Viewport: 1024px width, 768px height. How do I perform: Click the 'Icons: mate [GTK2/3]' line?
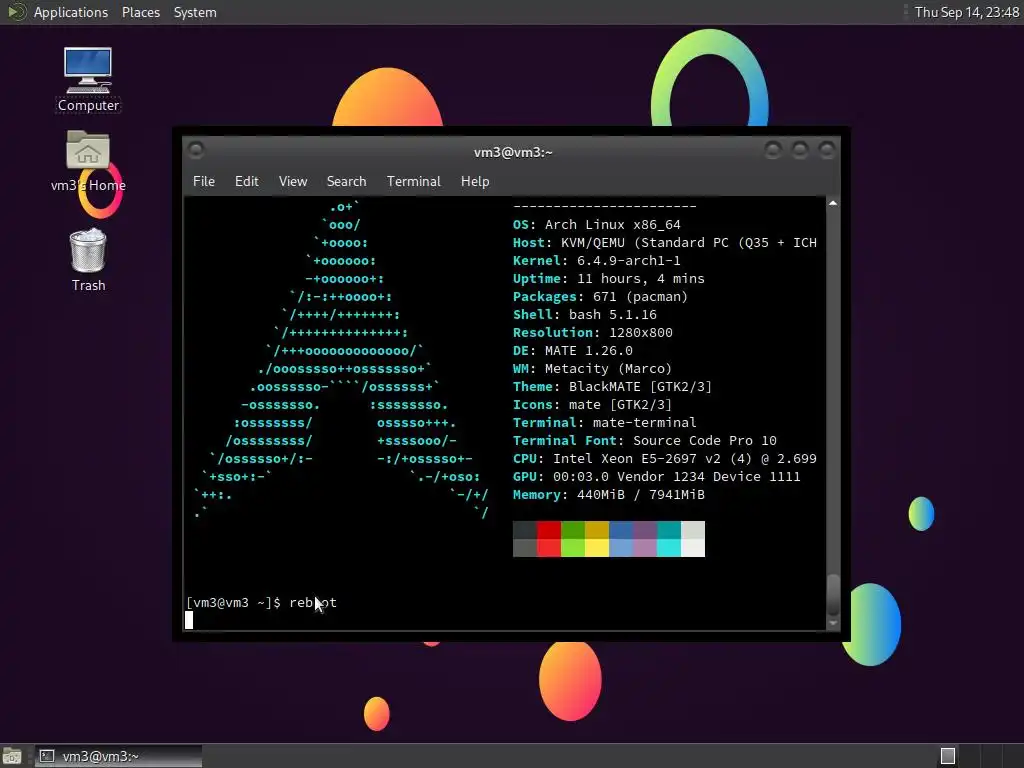pyautogui.click(x=592, y=405)
